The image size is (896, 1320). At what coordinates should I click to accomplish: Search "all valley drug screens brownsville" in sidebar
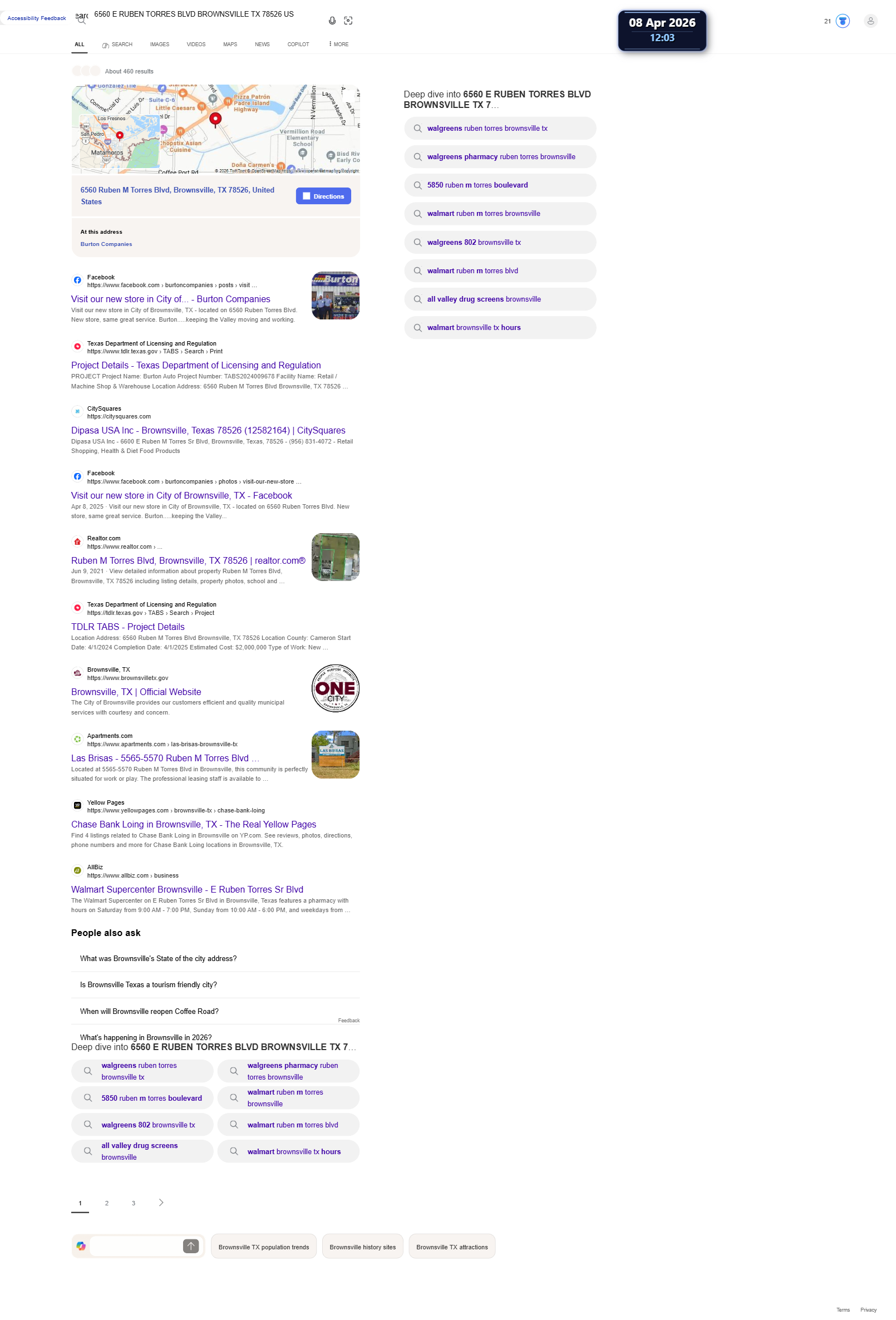coord(500,299)
